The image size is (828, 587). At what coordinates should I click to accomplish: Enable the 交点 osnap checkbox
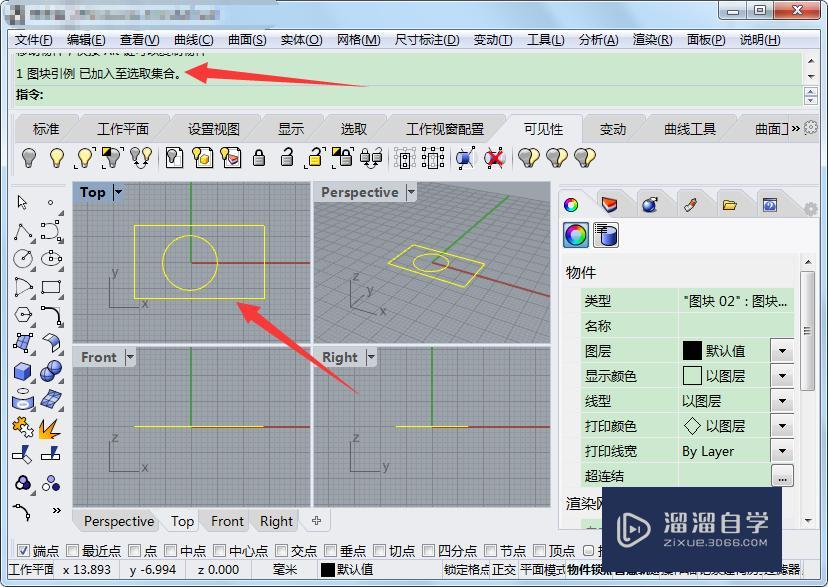(x=281, y=551)
